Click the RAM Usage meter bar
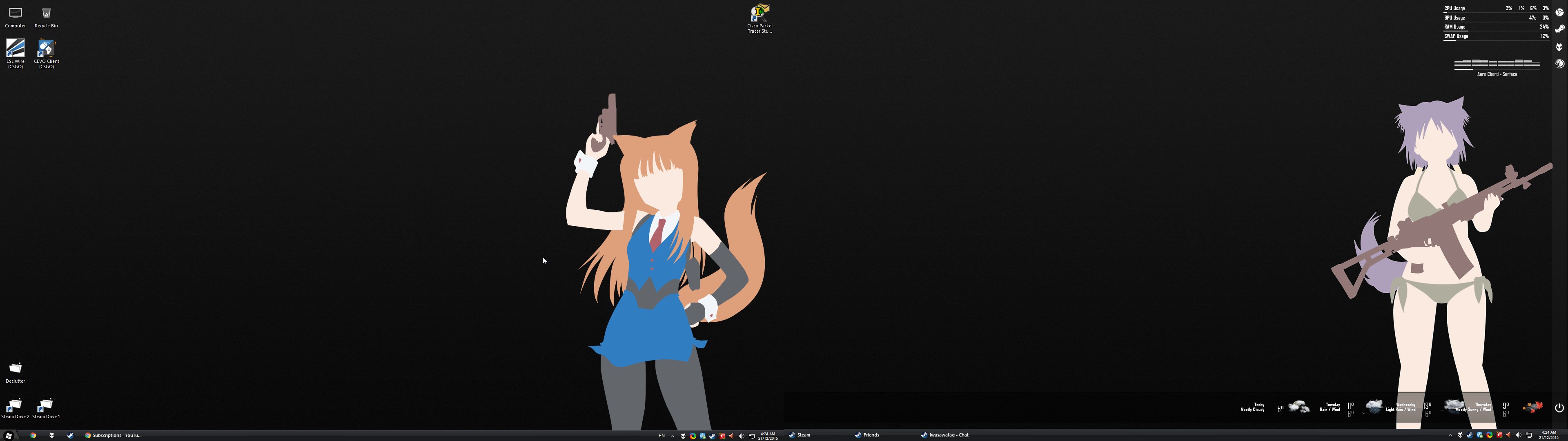The width and height of the screenshot is (1568, 441). pos(1496,31)
